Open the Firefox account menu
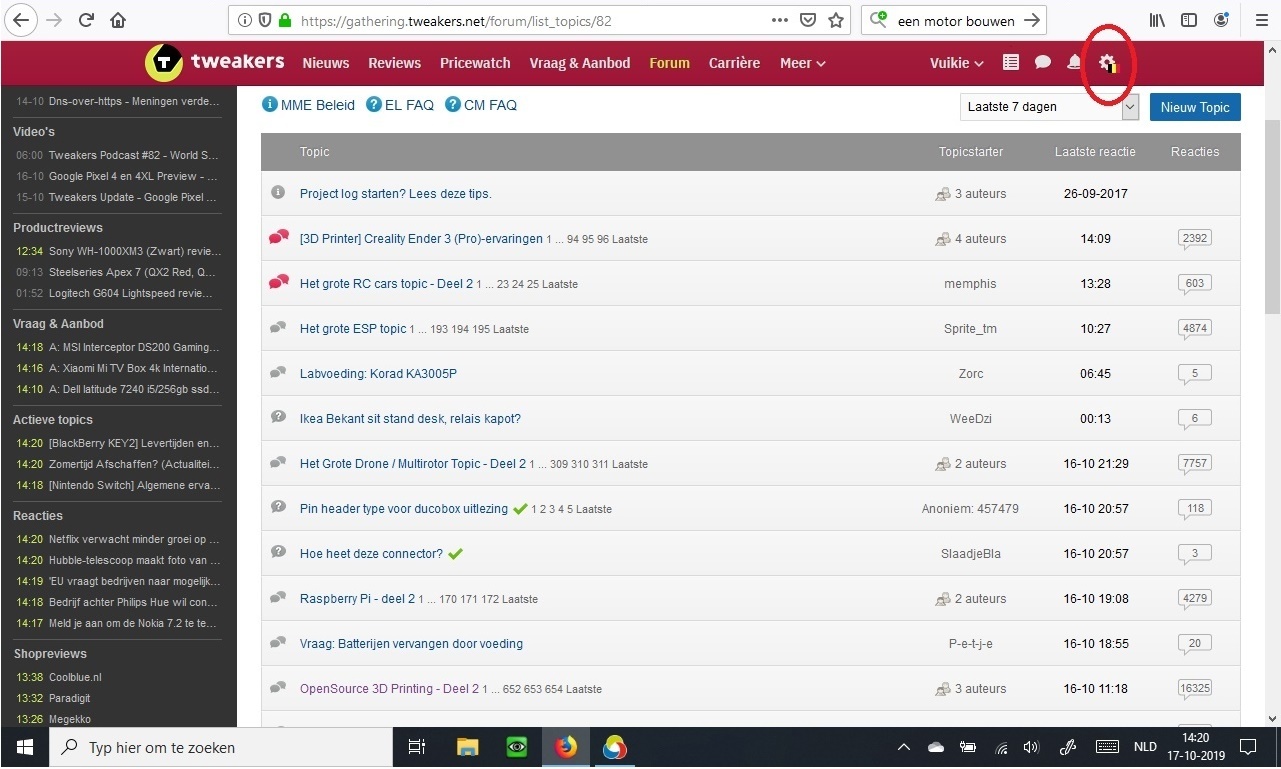 1221,20
